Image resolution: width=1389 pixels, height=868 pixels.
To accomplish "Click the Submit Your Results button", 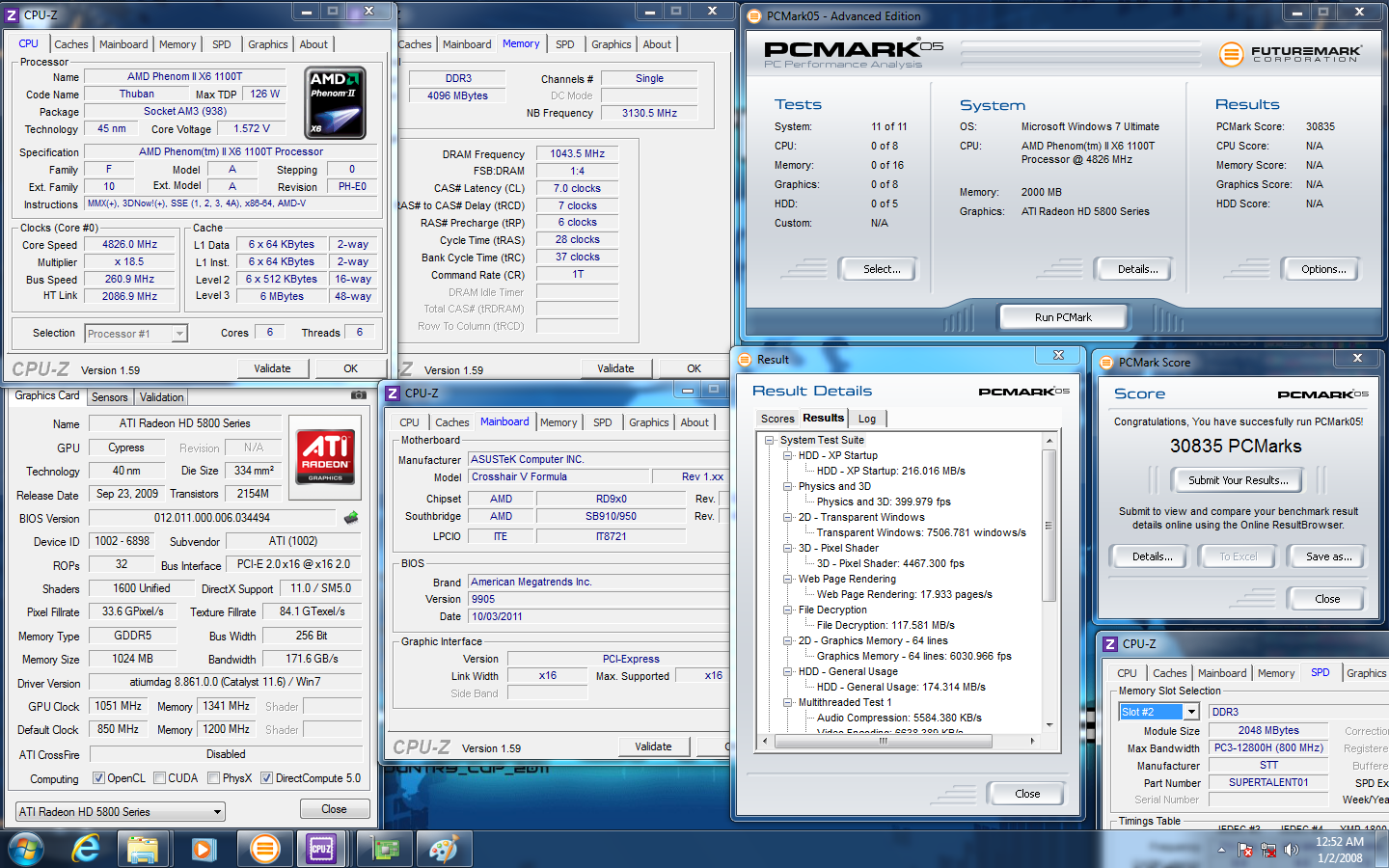I will [1238, 480].
